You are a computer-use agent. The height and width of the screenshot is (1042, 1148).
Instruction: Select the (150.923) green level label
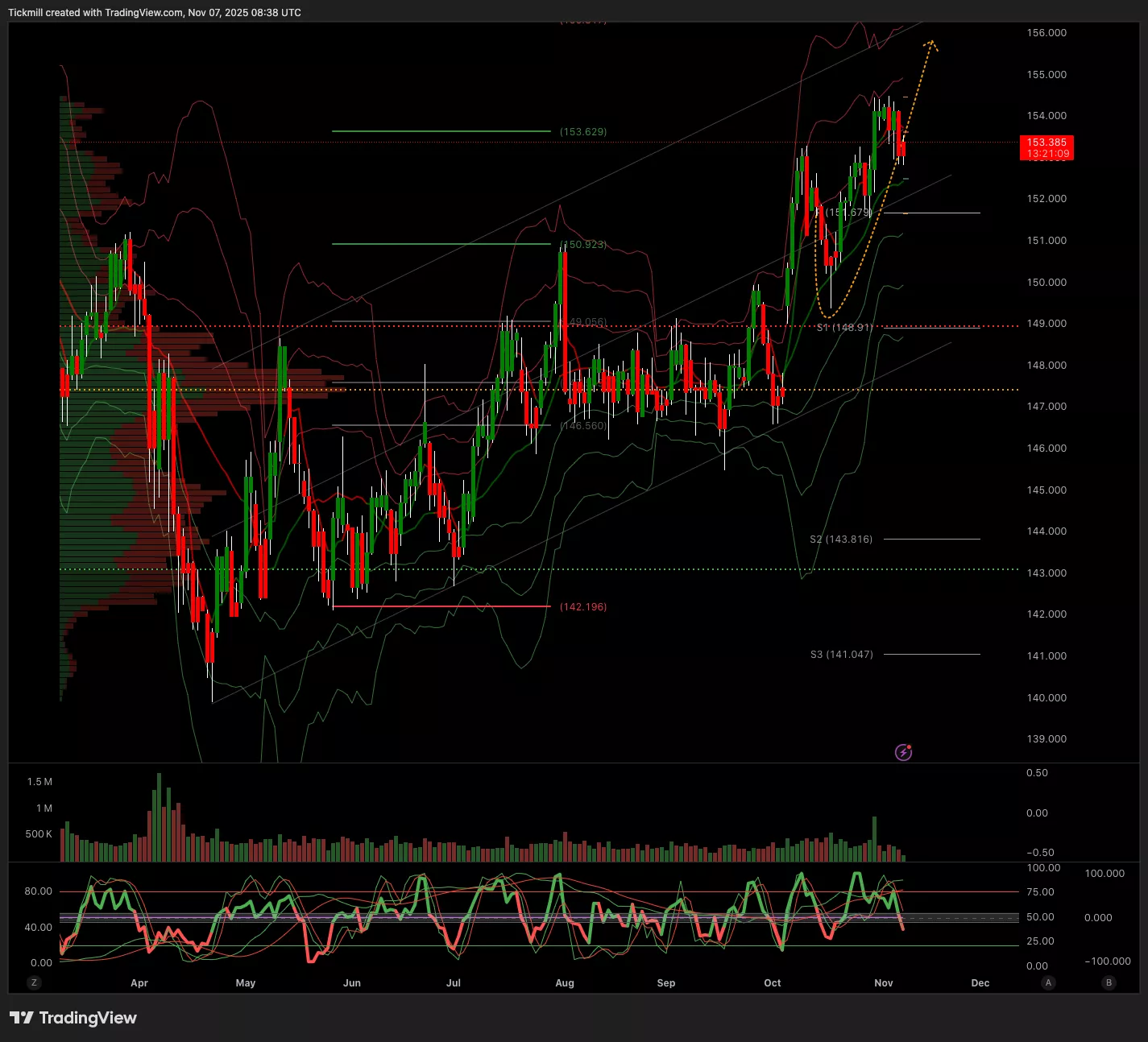click(583, 244)
